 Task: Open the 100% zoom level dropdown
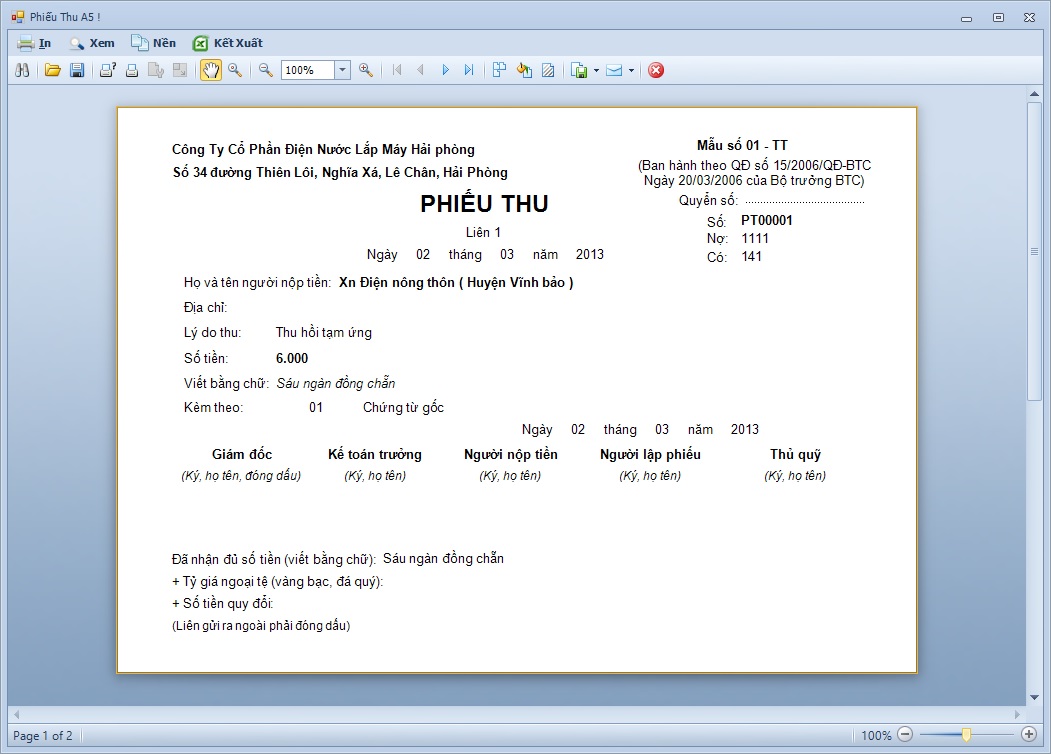pos(342,70)
